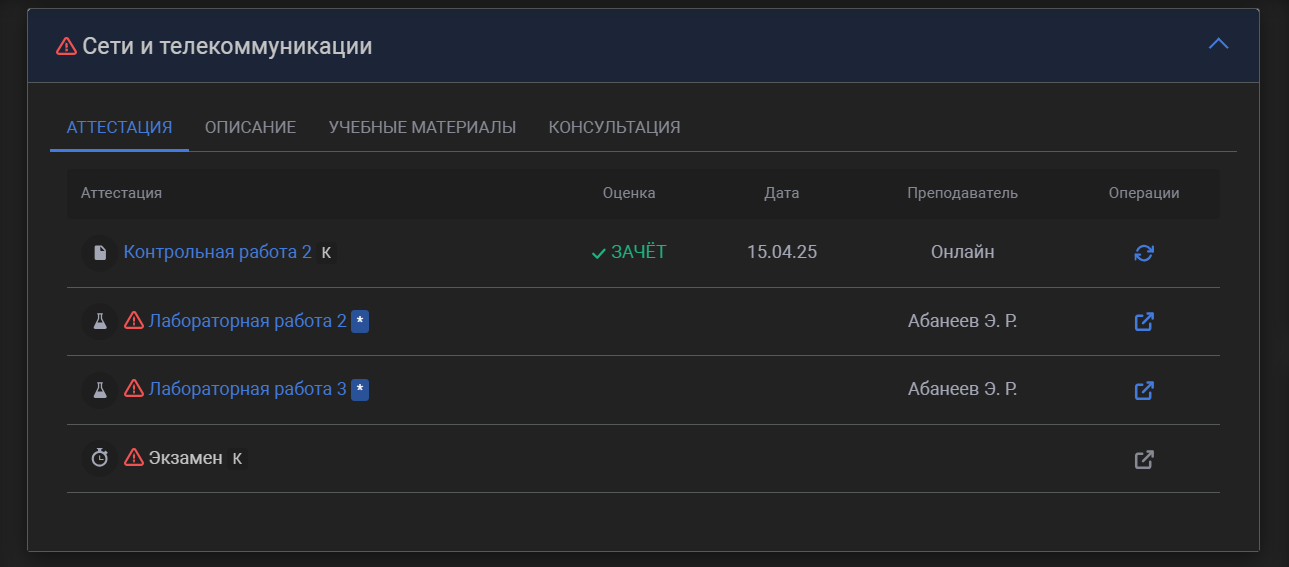Select the Аттестация tab
The image size is (1289, 567).
(x=119, y=127)
